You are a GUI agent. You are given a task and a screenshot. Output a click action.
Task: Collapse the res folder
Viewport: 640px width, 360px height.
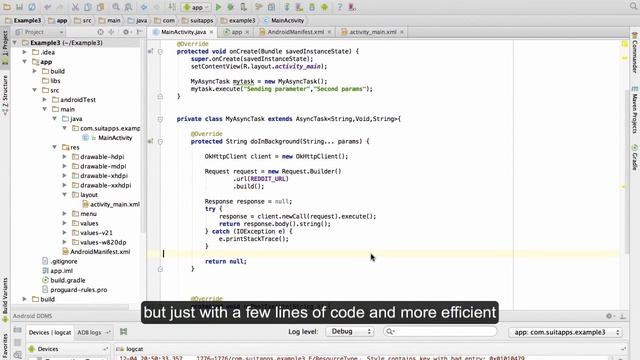55,147
